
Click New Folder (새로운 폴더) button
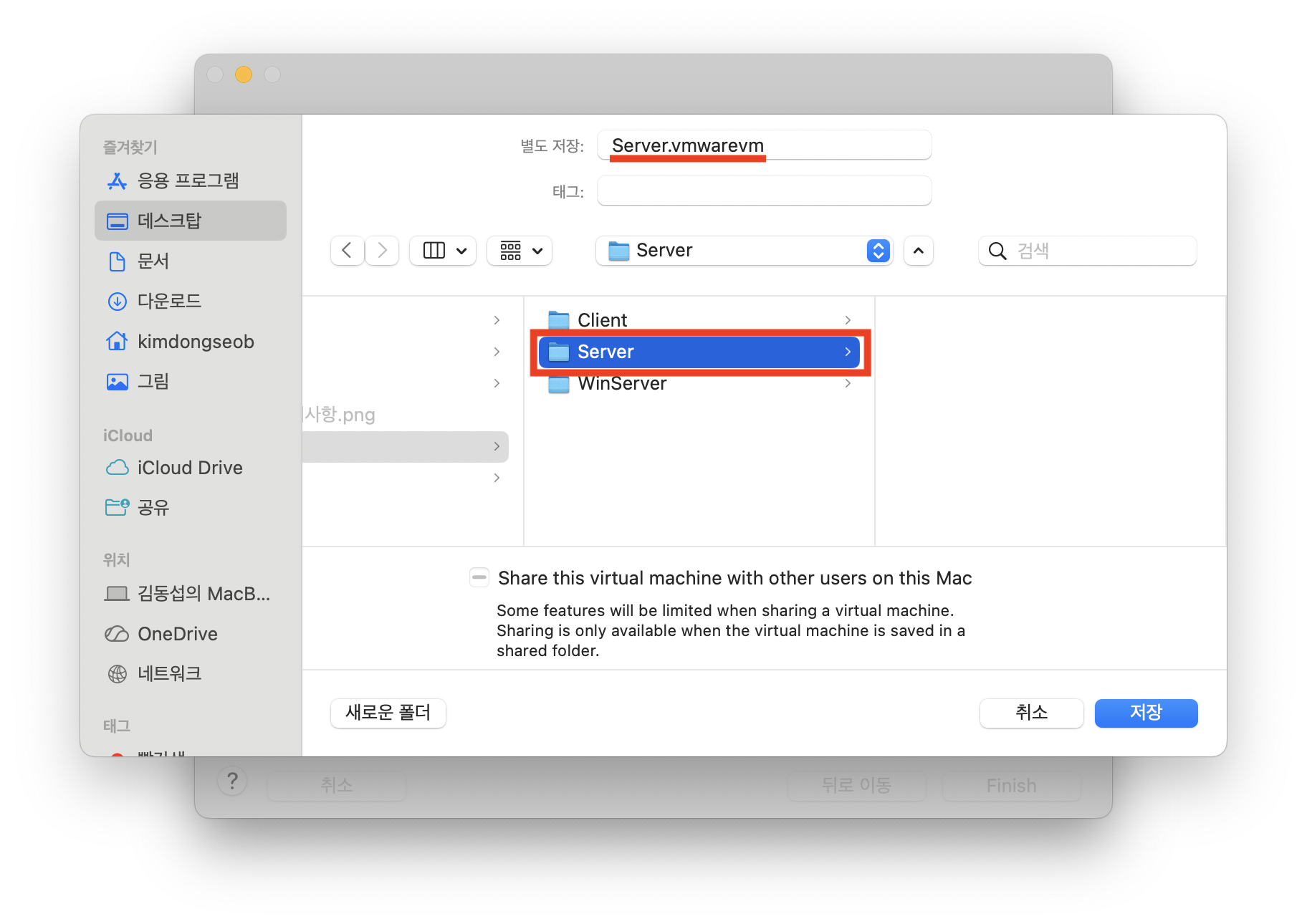pos(388,713)
